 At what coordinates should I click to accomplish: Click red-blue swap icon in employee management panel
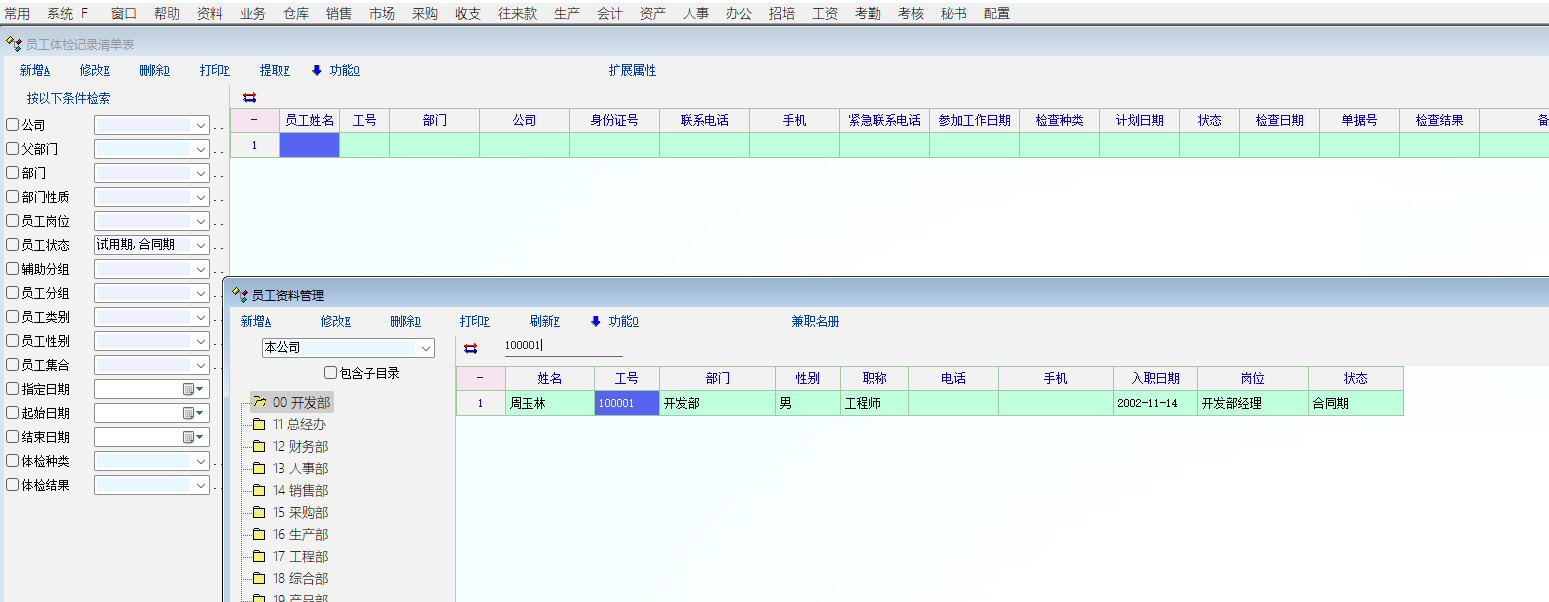click(471, 348)
